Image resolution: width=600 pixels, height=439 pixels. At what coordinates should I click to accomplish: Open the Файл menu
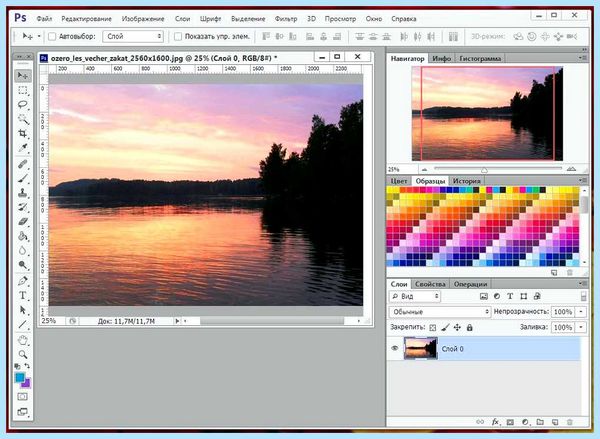[x=44, y=19]
